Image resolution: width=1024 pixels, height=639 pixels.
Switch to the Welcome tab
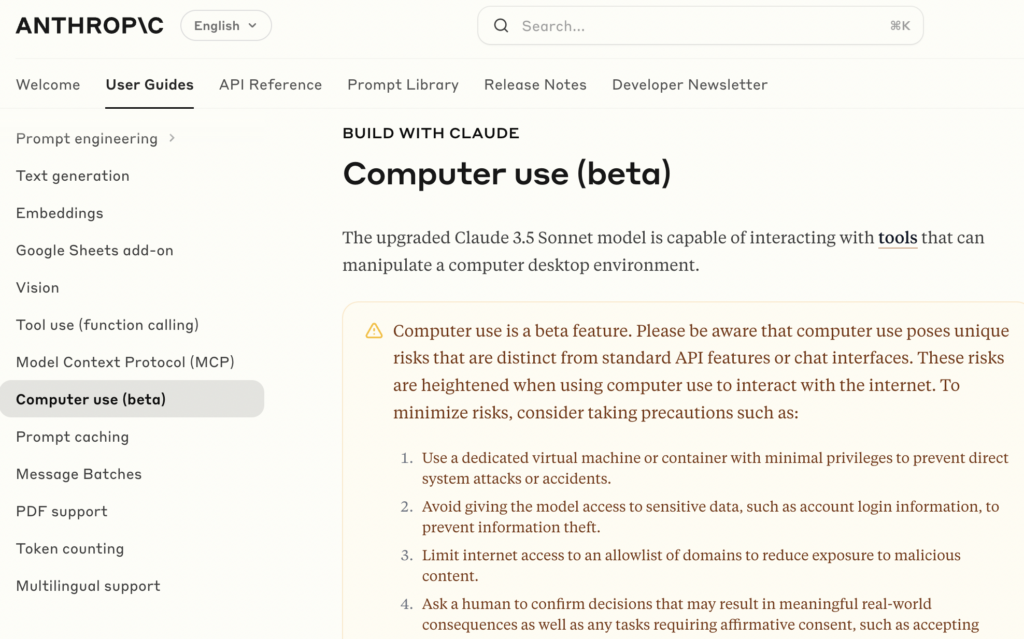pyautogui.click(x=48, y=85)
